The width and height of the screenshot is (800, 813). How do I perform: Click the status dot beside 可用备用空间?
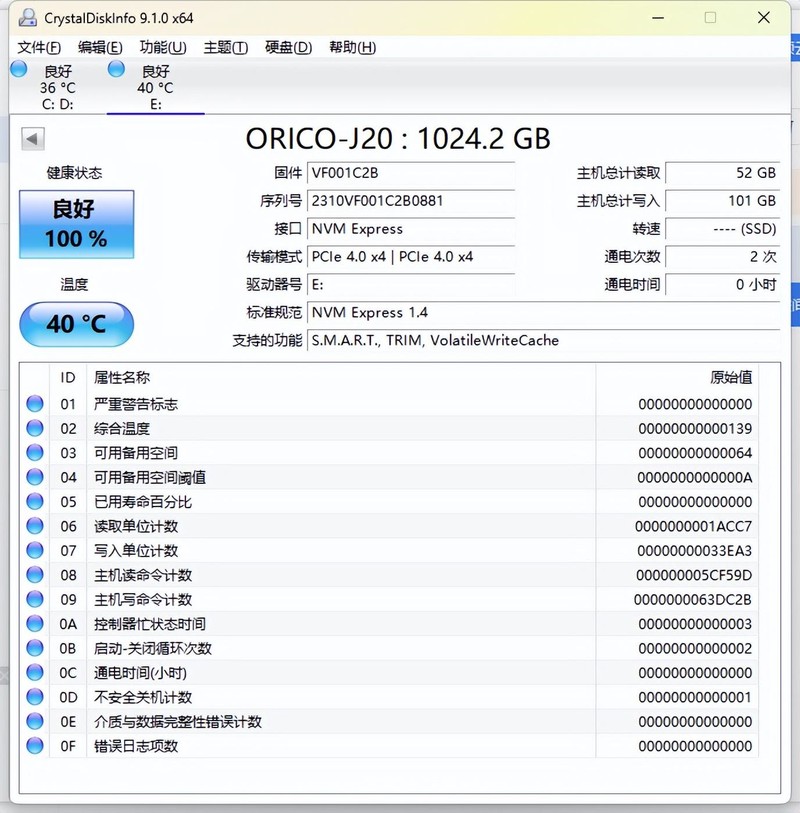[x=35, y=453]
